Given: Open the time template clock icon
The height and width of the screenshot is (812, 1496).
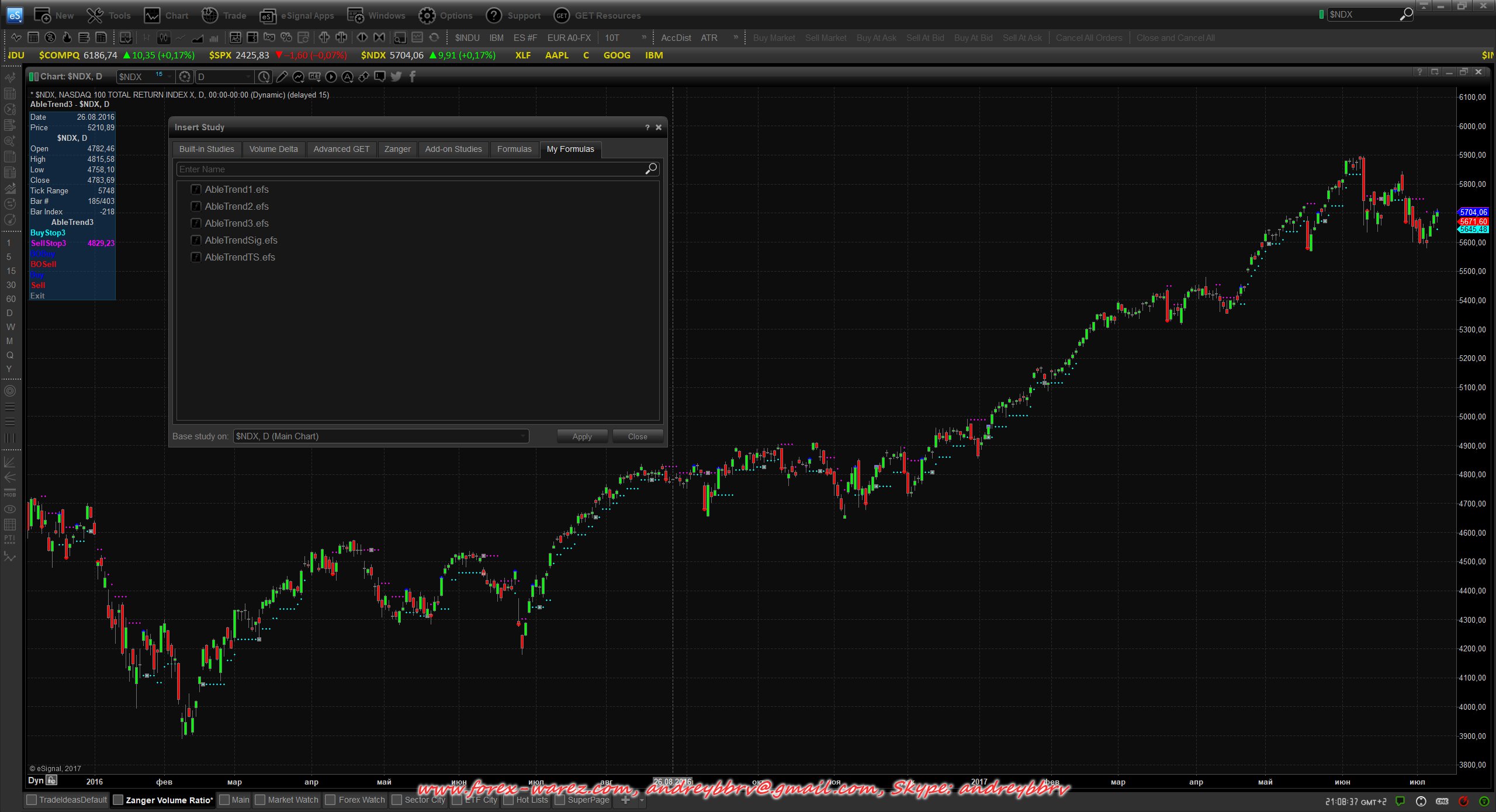Looking at the screenshot, I should point(264,77).
